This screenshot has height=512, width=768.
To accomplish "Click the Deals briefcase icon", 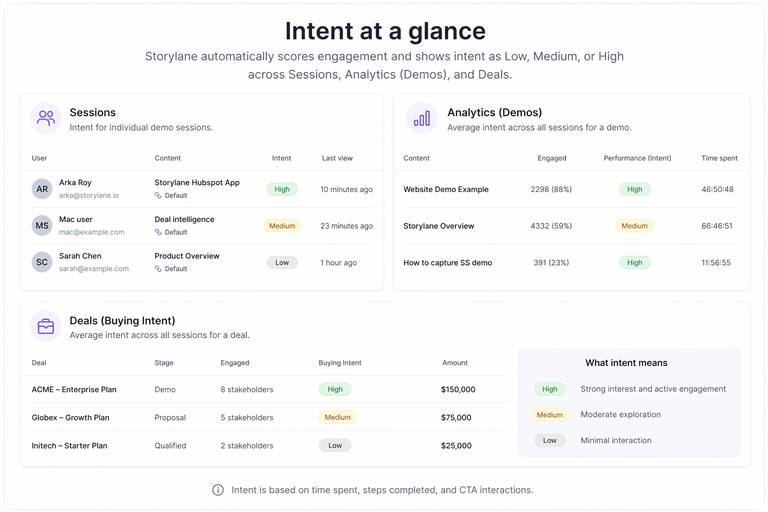I will click(x=46, y=326).
